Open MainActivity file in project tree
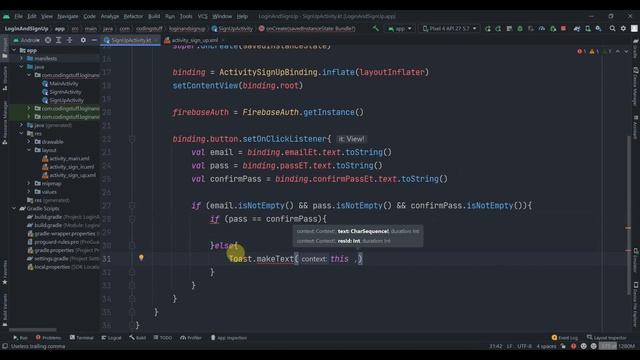This screenshot has height=360, width=640. click(64, 83)
